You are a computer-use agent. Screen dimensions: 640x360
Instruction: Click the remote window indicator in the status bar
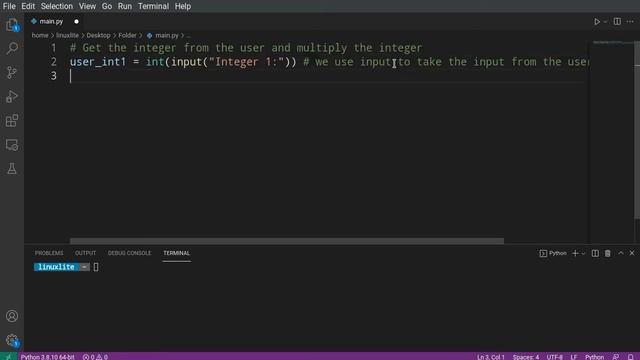click(x=8, y=357)
